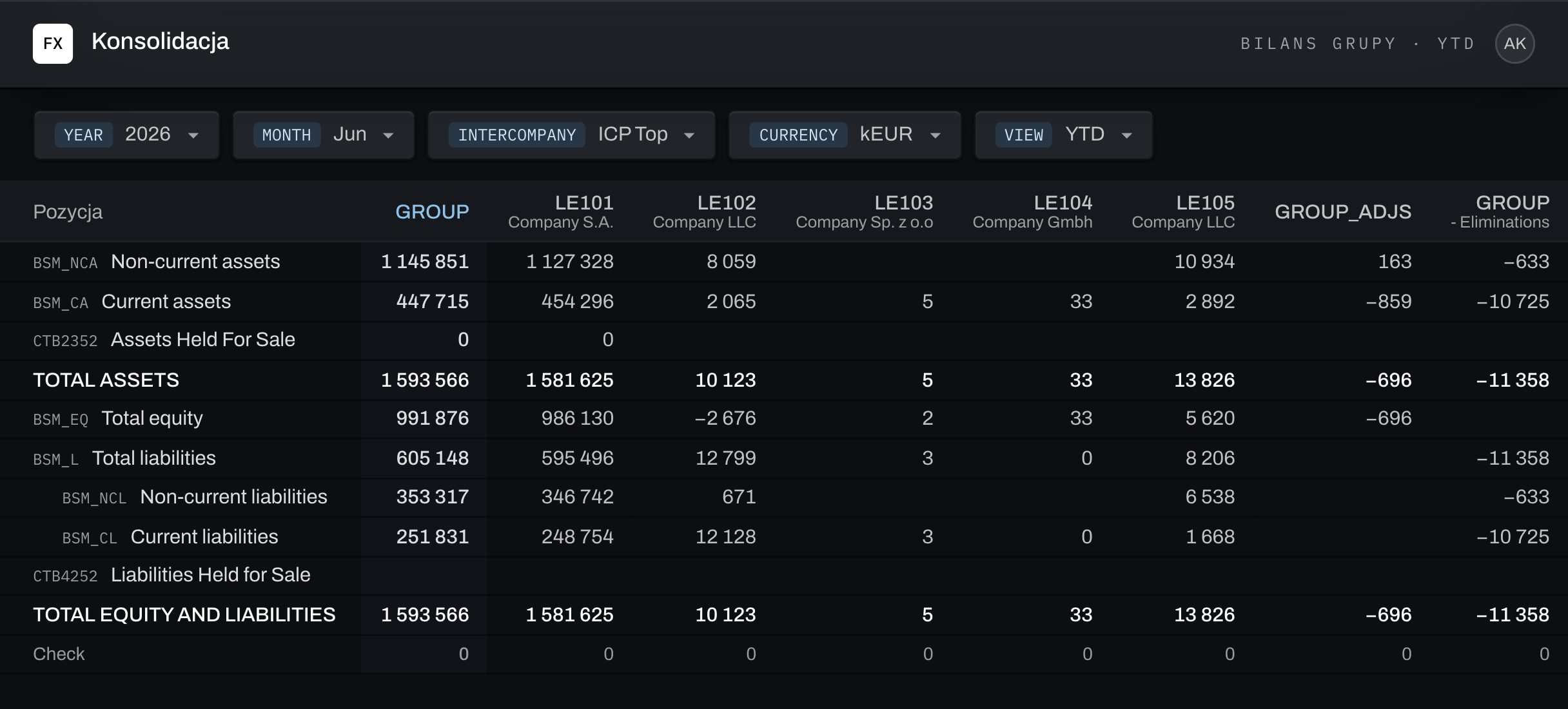Click GROUP_ADJS non-current assets value 163

[1395, 262]
